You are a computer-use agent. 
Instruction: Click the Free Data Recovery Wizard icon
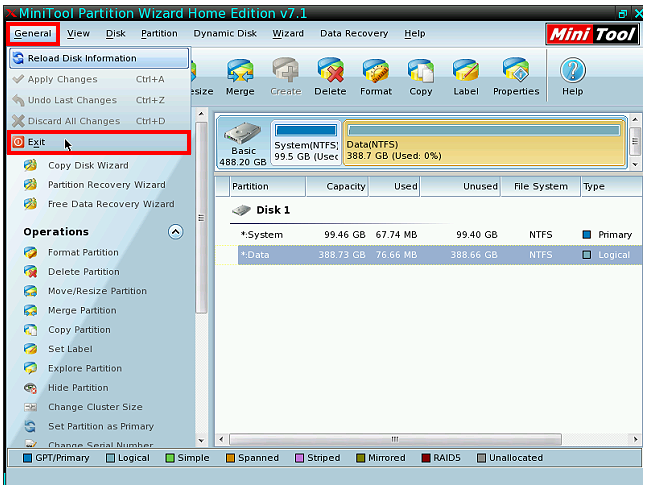click(x=30, y=204)
